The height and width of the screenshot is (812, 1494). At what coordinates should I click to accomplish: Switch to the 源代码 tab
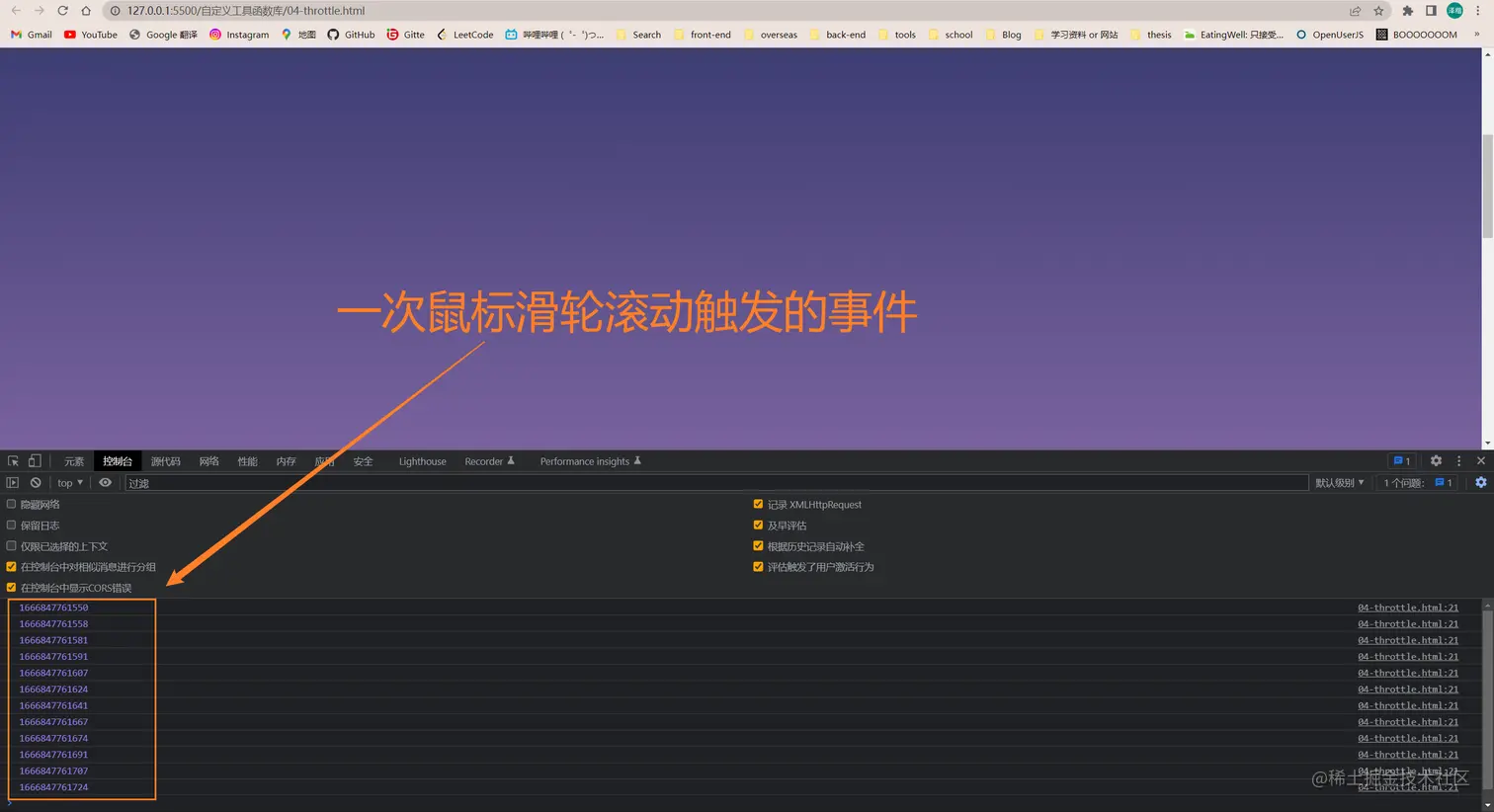pyautogui.click(x=165, y=461)
